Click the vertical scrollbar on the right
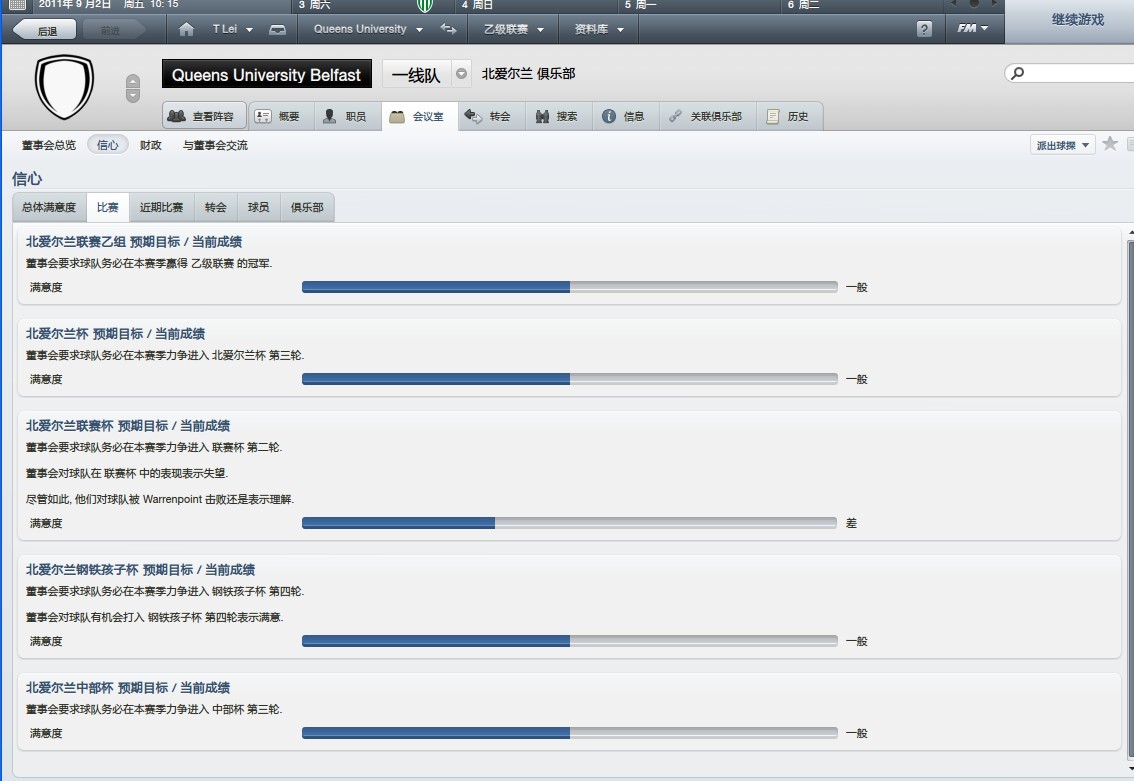Image resolution: width=1134 pixels, height=781 pixels. click(1130, 499)
